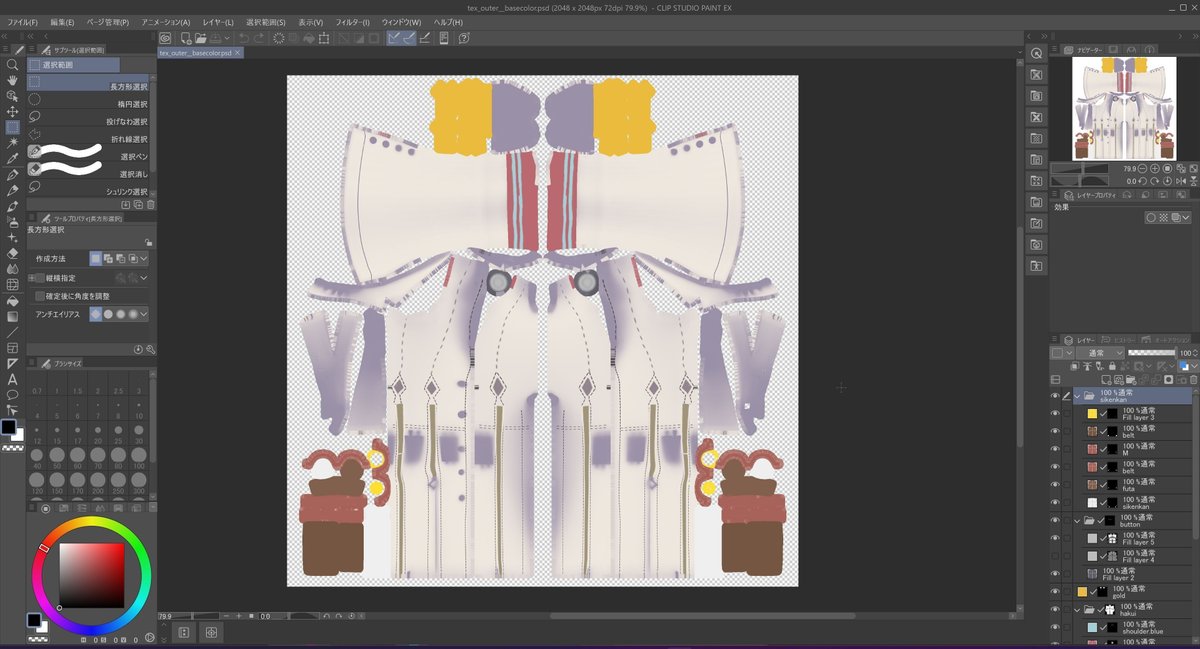Expand the effect options dropdown in Layer Property
The image size is (1200, 649).
click(x=1187, y=217)
